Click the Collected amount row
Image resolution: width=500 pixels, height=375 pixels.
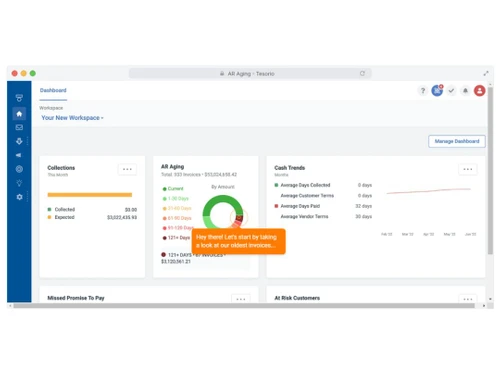pyautogui.click(x=92, y=209)
